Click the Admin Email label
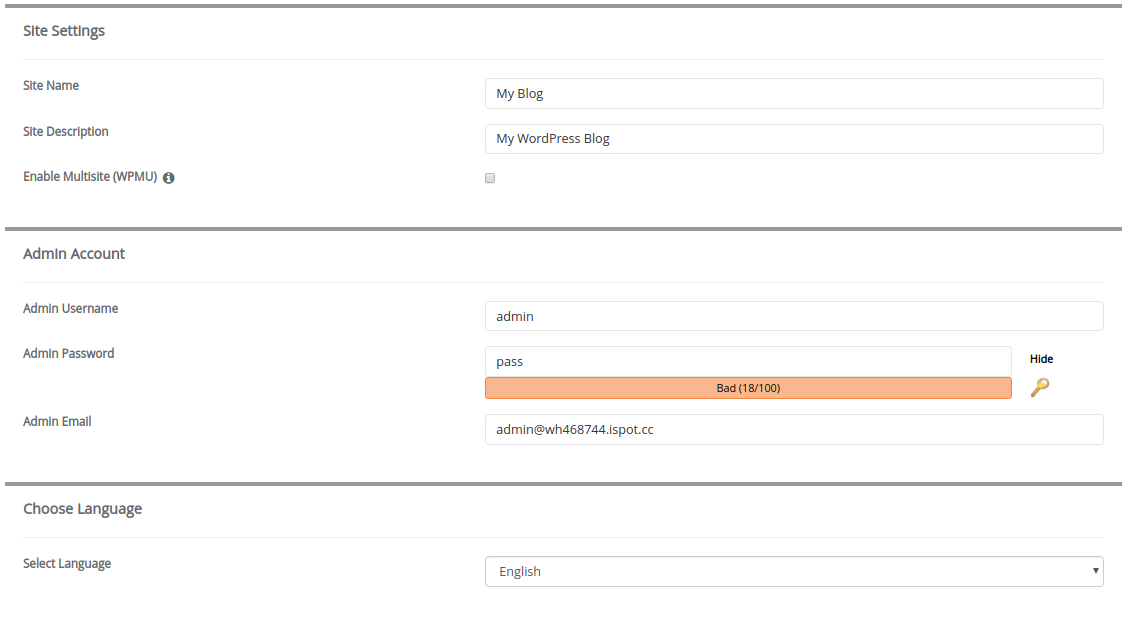The height and width of the screenshot is (622, 1129). click(x=57, y=422)
